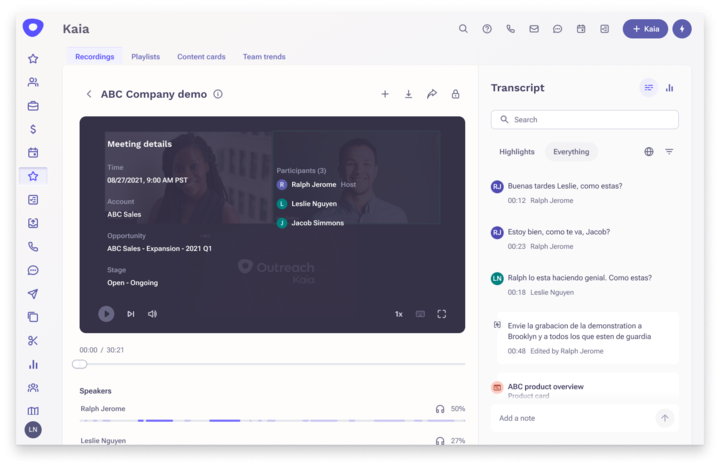This screenshot has height=465, width=720.
Task: Switch to the Team trends tab
Action: 264,56
